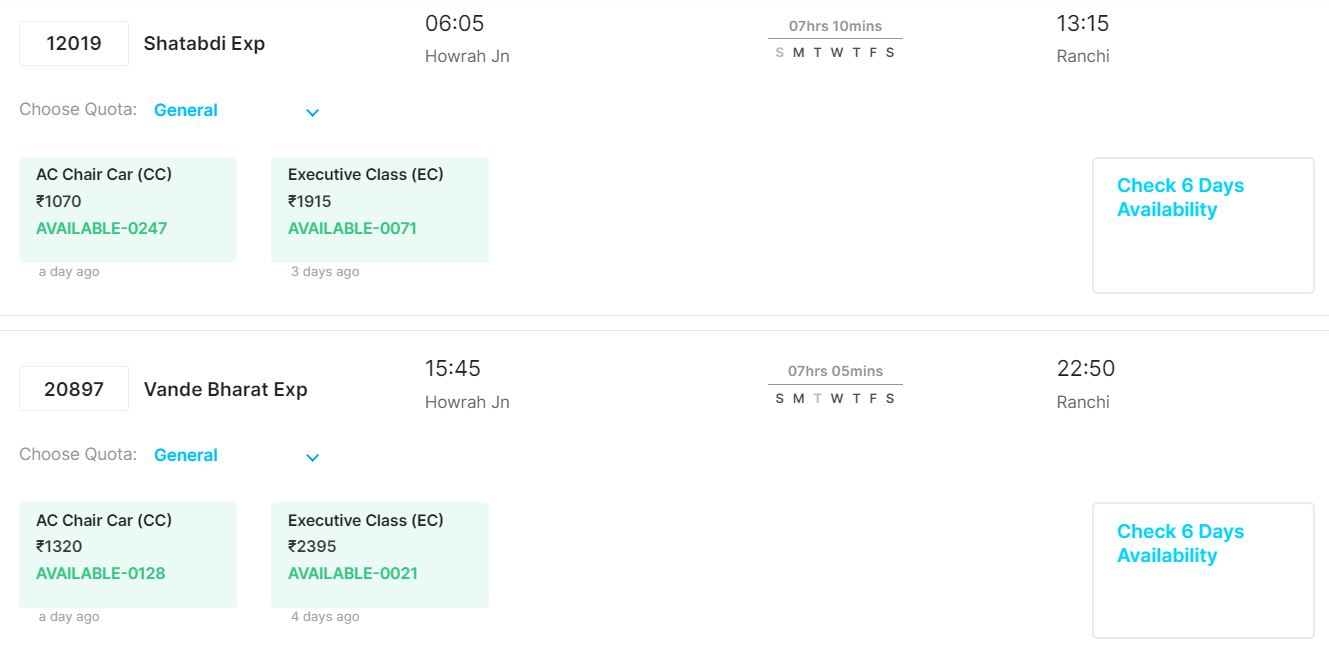Click the 13:15 Ranchi arrival time
Image resolution: width=1329 pixels, height=649 pixels.
tap(1082, 24)
